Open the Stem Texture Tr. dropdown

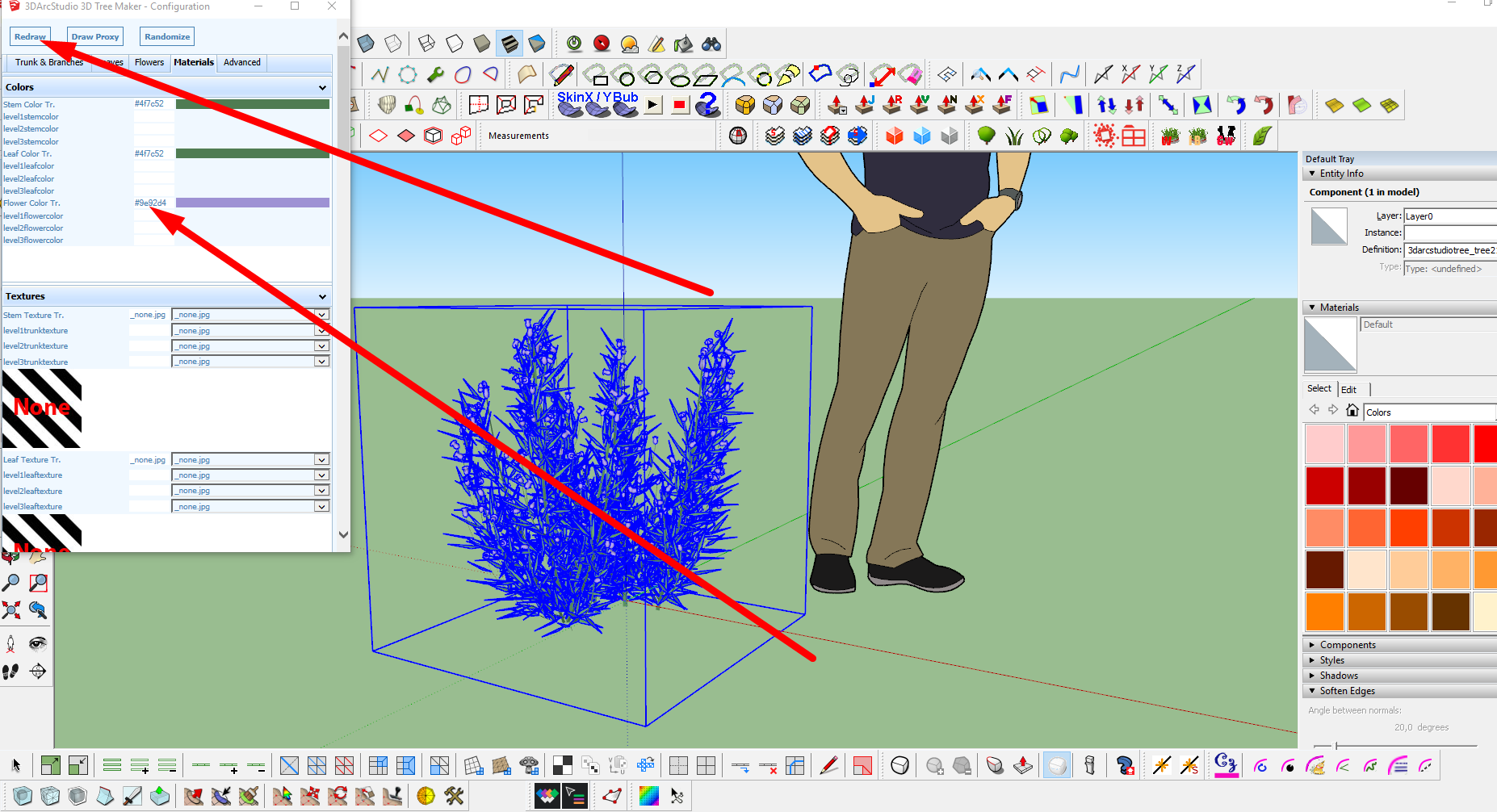pyautogui.click(x=321, y=315)
